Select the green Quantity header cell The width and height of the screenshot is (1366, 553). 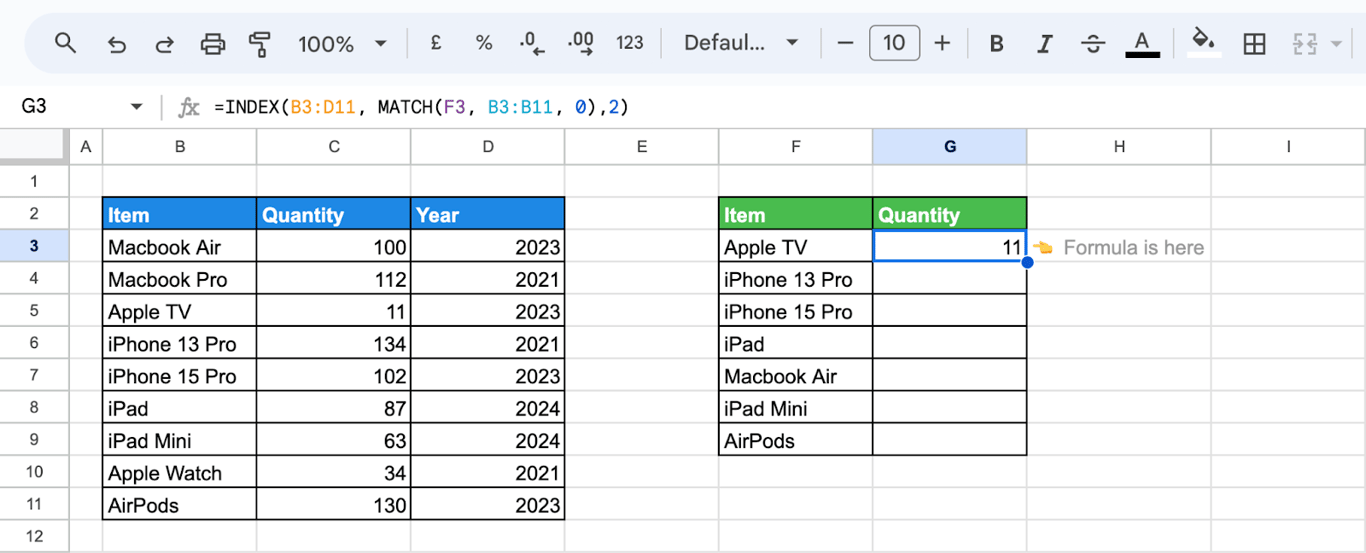click(949, 214)
